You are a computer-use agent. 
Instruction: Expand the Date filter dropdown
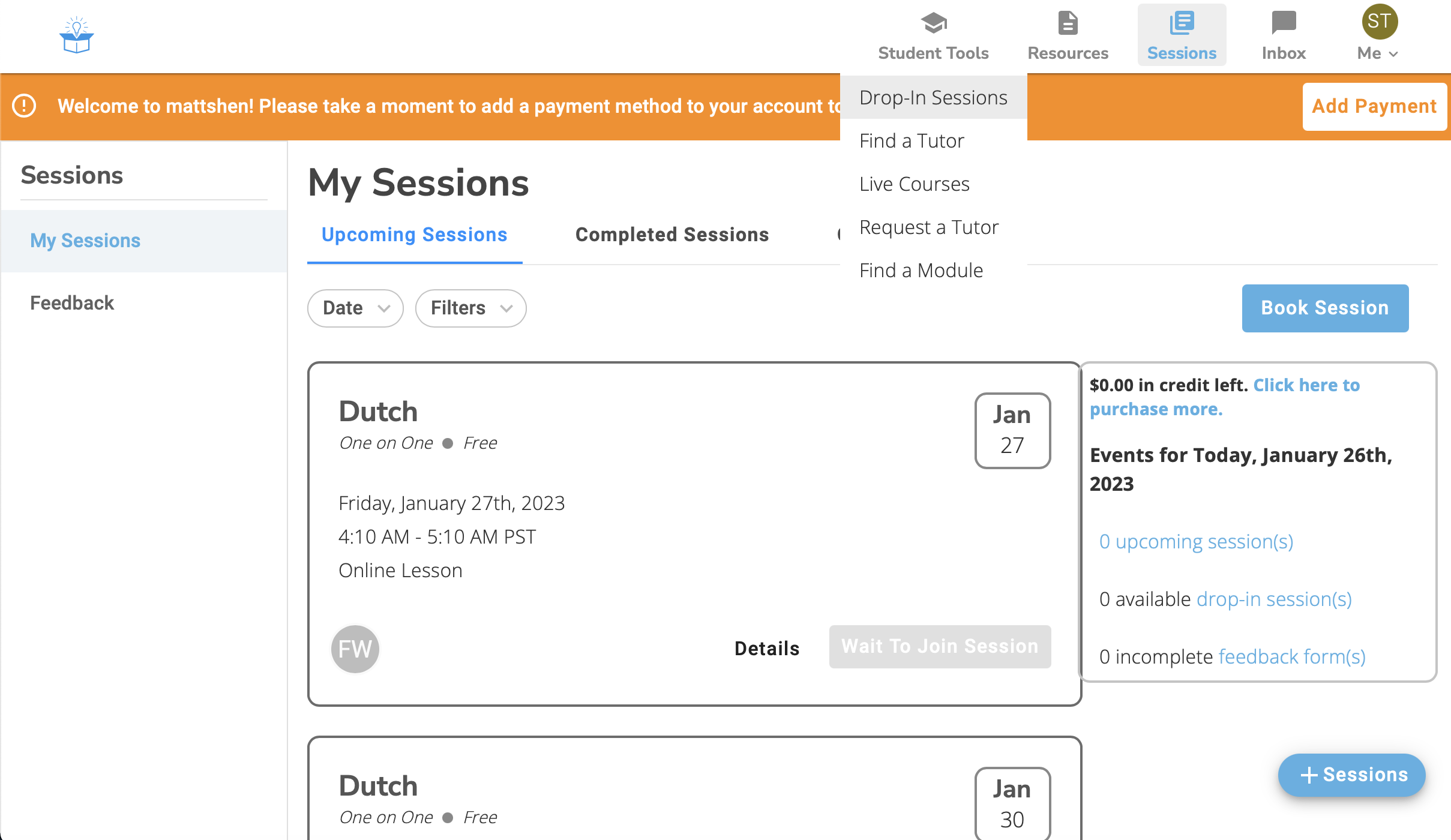point(355,308)
